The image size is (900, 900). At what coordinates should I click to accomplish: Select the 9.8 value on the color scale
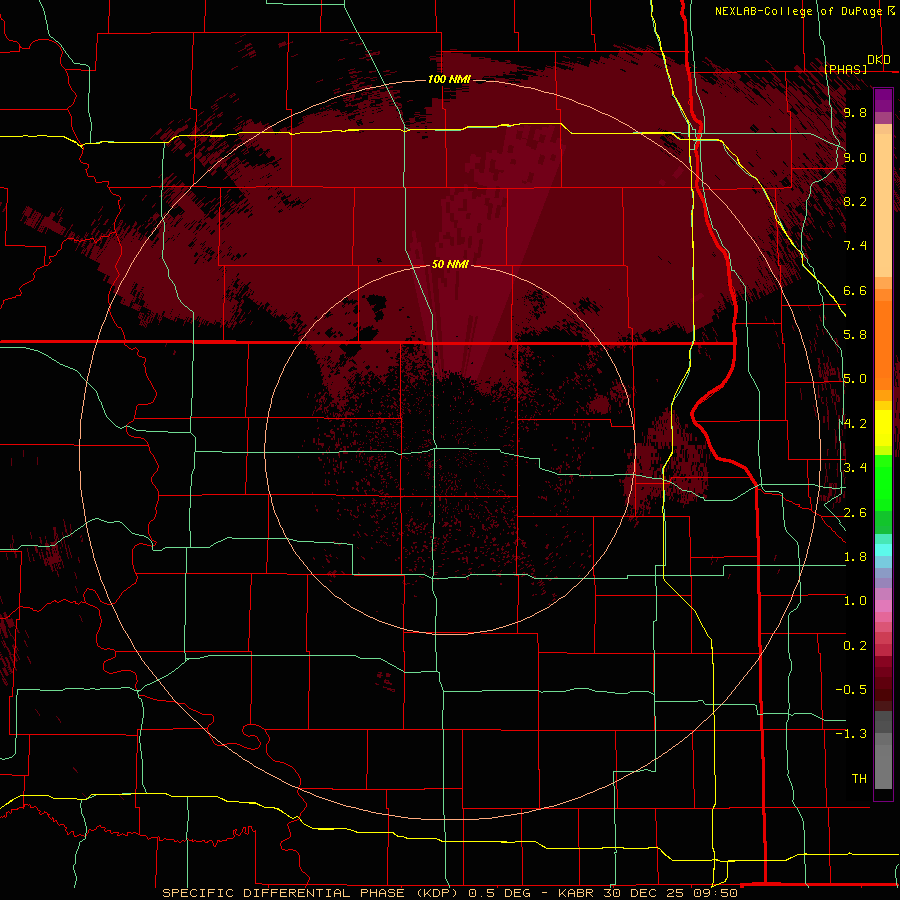[x=855, y=112]
